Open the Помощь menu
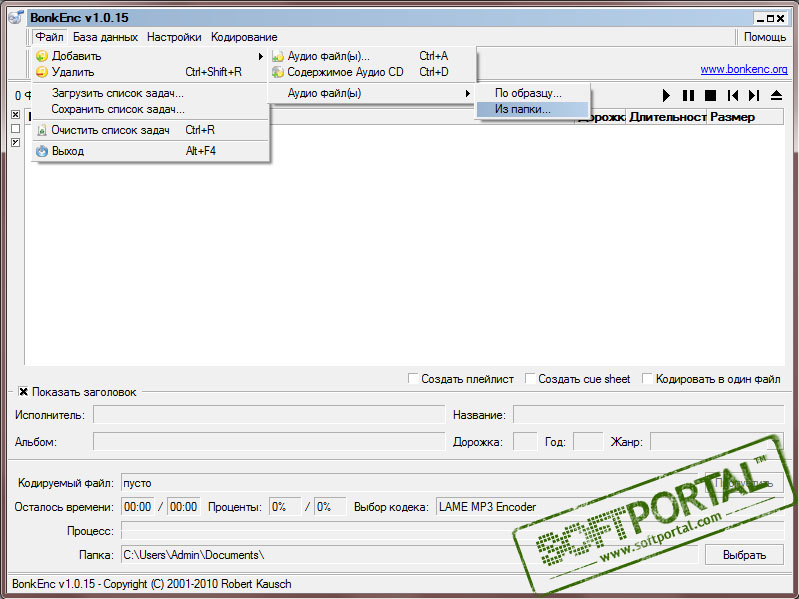The image size is (799, 599). coord(764,37)
